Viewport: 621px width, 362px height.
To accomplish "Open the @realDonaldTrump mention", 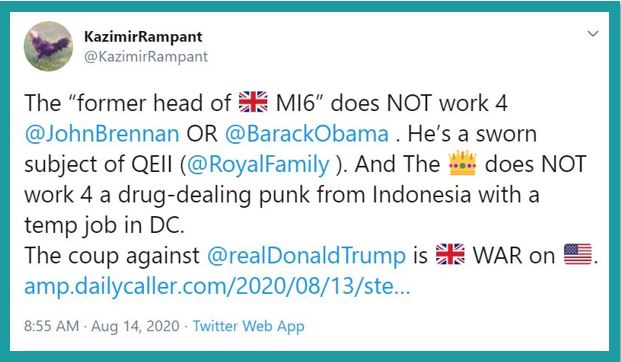I will pyautogui.click(x=306, y=255).
